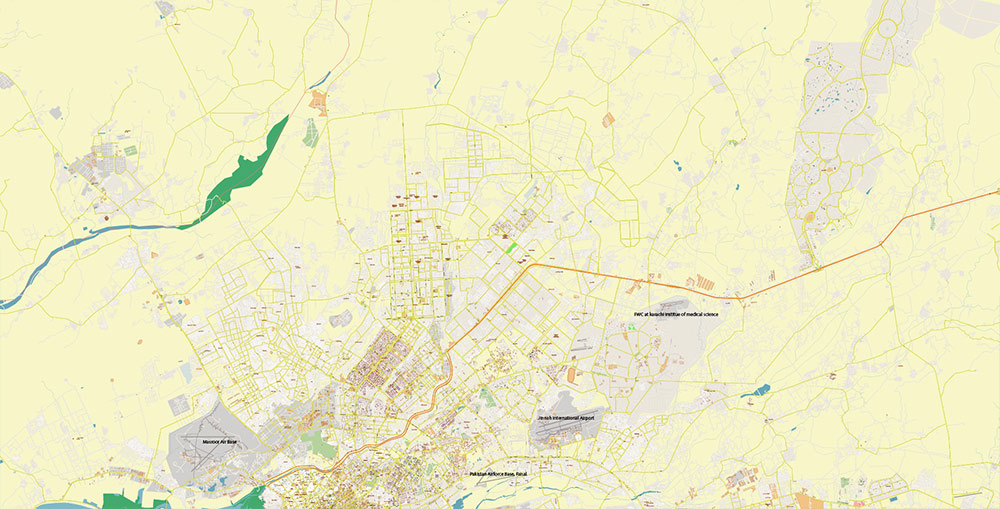
Task: Click the gray zone in top right corner
Action: (969, 17)
